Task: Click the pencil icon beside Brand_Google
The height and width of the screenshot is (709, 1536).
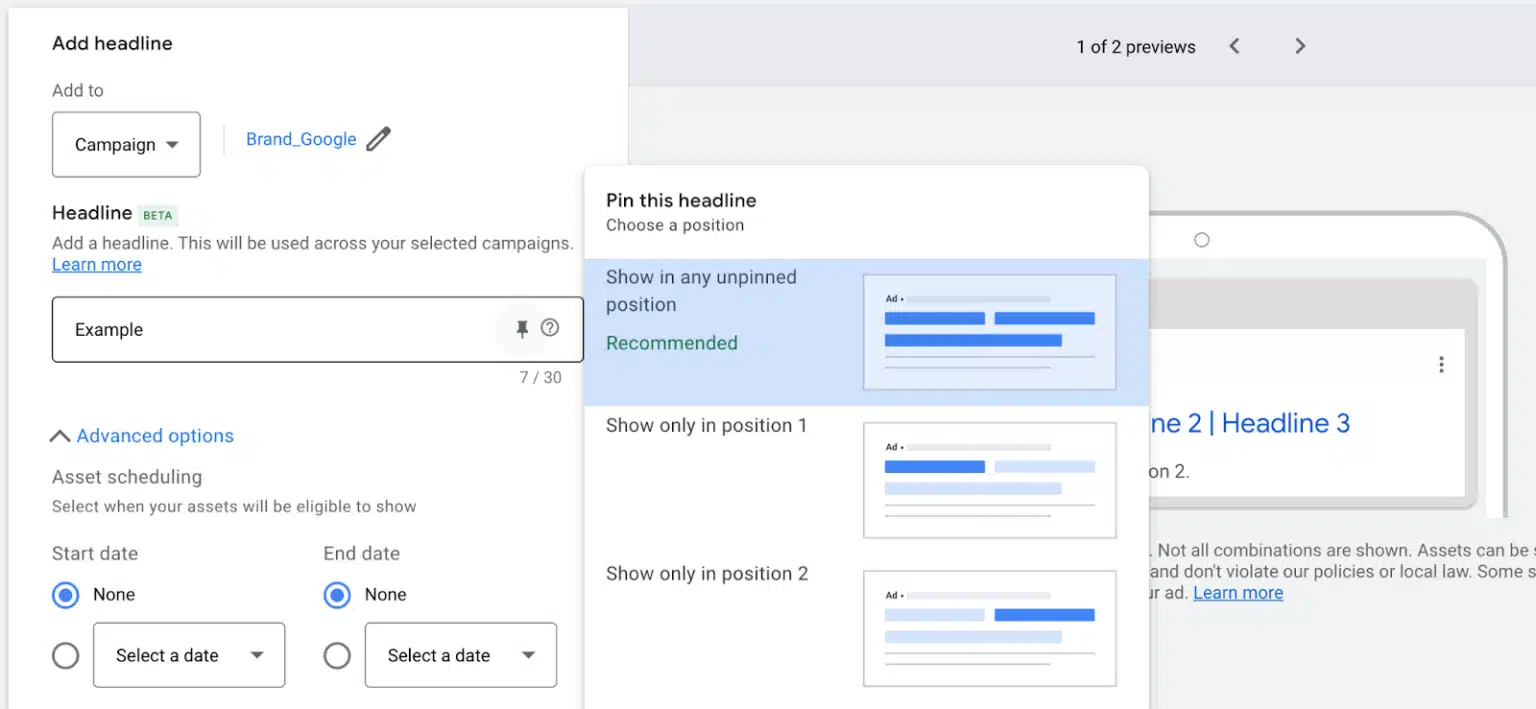Action: point(378,139)
